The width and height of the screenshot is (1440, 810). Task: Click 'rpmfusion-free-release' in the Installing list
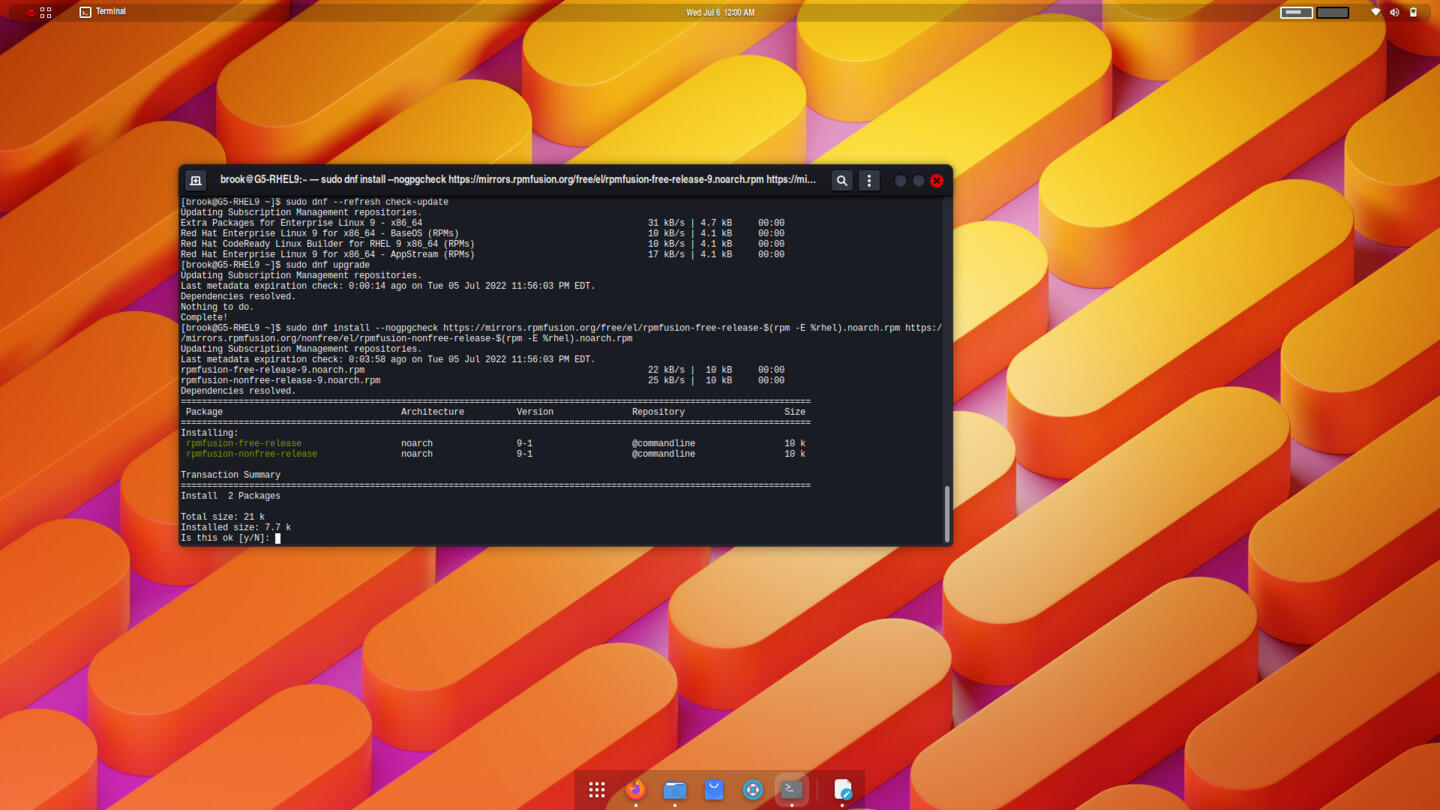[x=243, y=443]
